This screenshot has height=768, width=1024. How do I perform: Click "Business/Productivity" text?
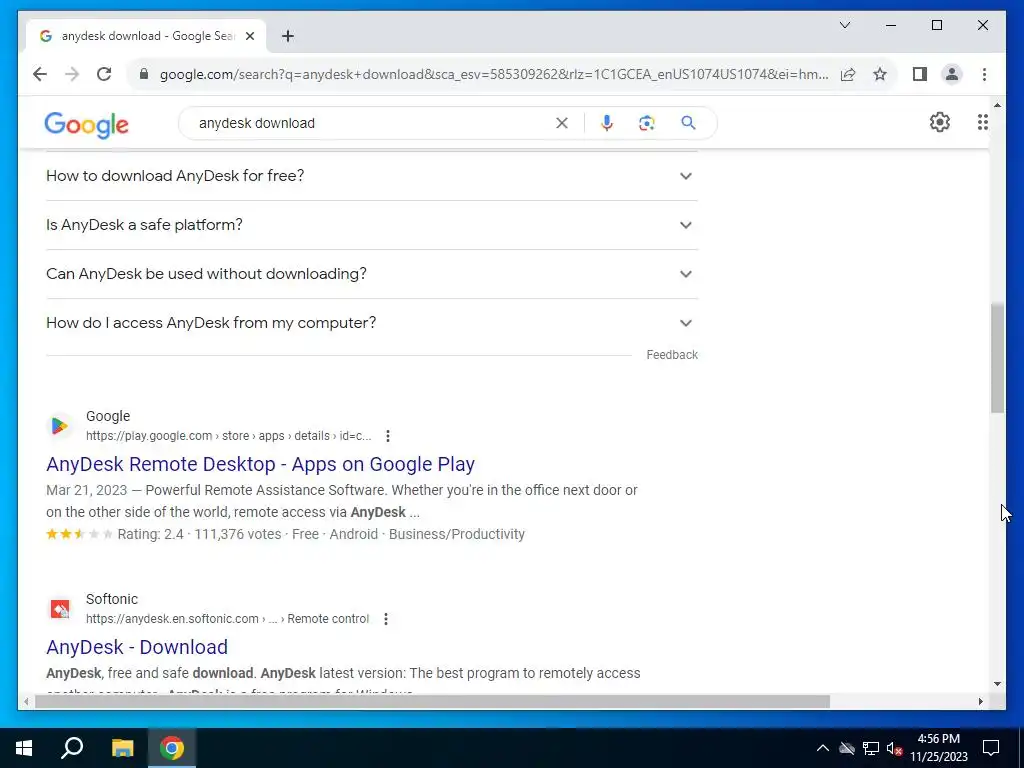456,534
